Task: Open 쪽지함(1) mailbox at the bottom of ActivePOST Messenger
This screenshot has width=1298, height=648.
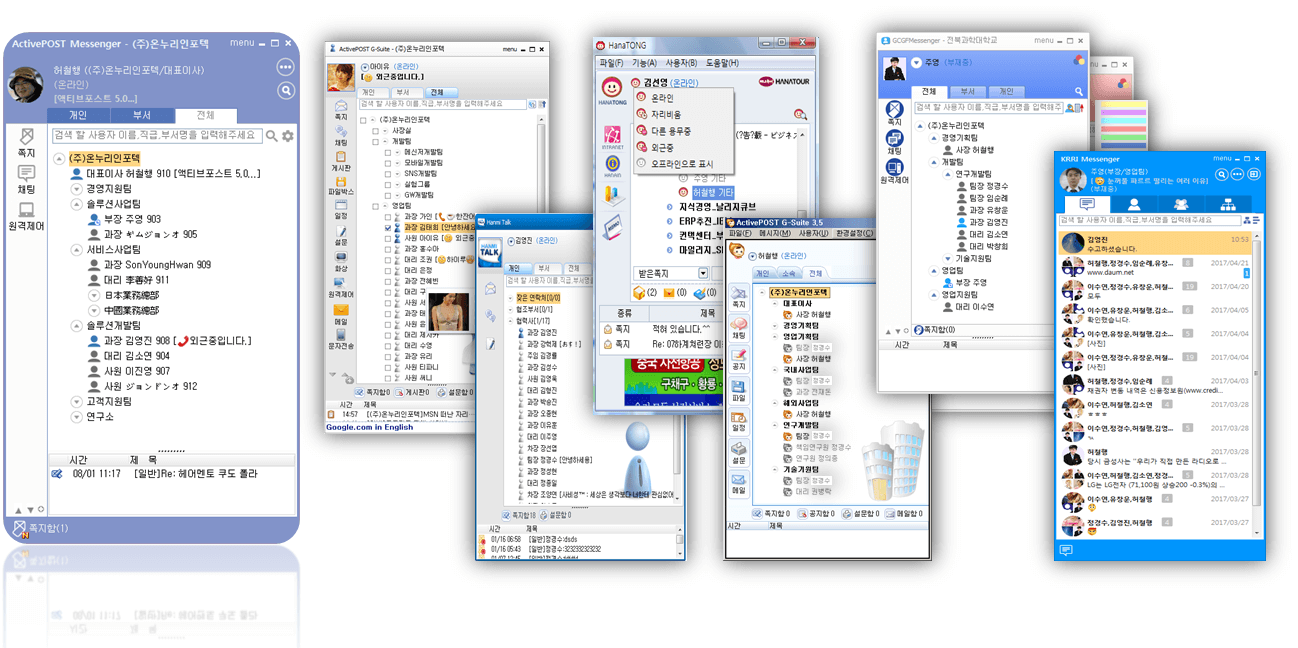Action: click(42, 528)
